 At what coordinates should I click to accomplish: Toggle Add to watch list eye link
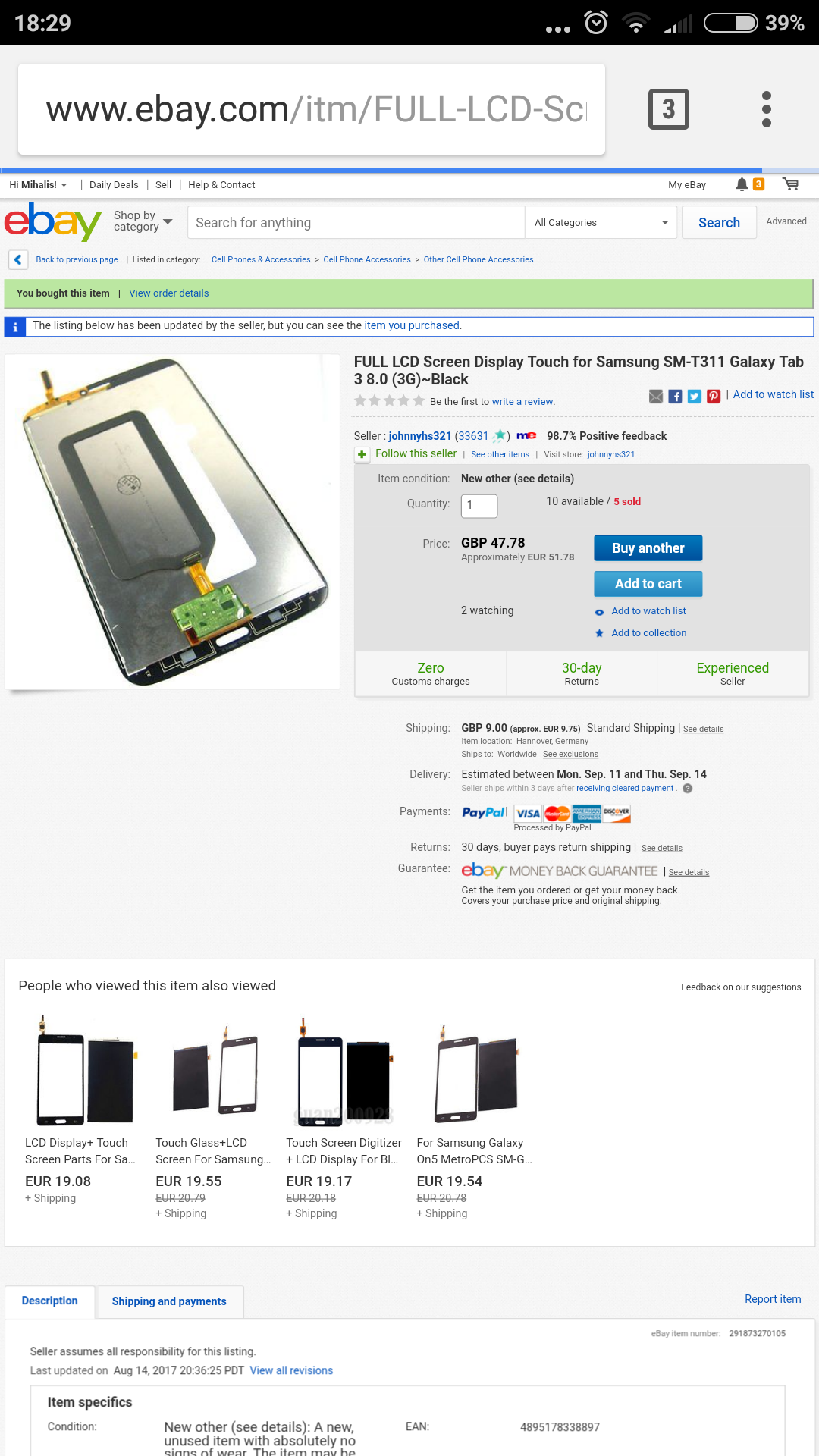641,611
